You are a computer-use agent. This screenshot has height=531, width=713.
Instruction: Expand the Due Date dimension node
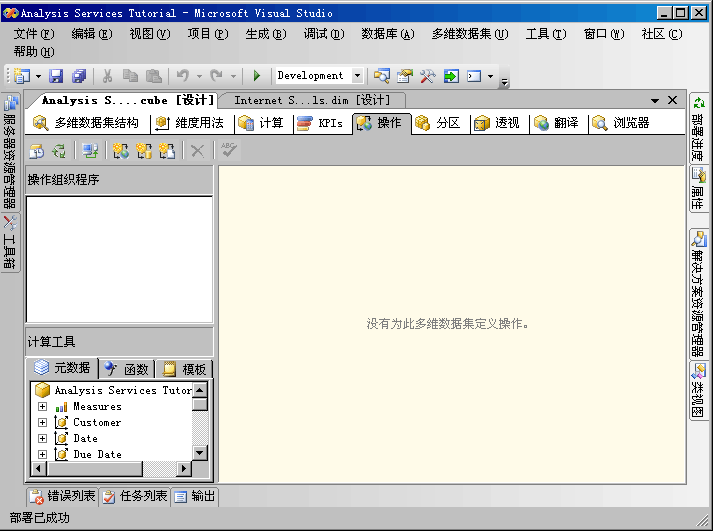point(42,454)
